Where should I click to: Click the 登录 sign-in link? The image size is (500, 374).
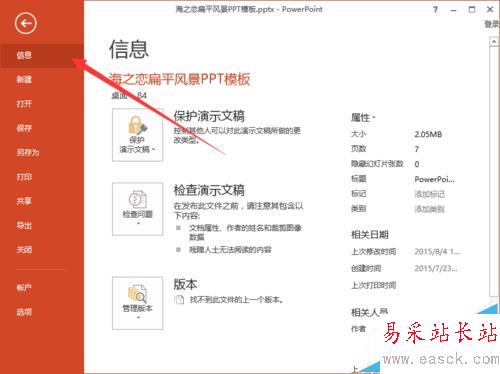click(492, 24)
